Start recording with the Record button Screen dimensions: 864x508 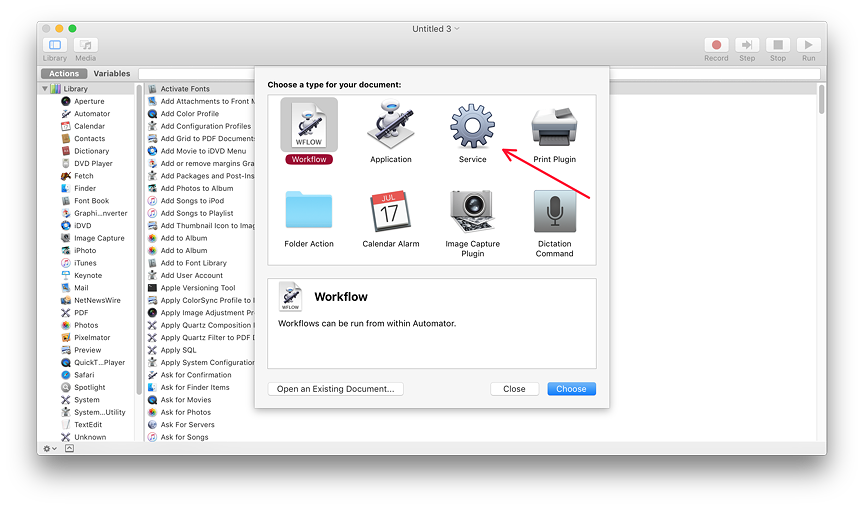pyautogui.click(x=716, y=45)
